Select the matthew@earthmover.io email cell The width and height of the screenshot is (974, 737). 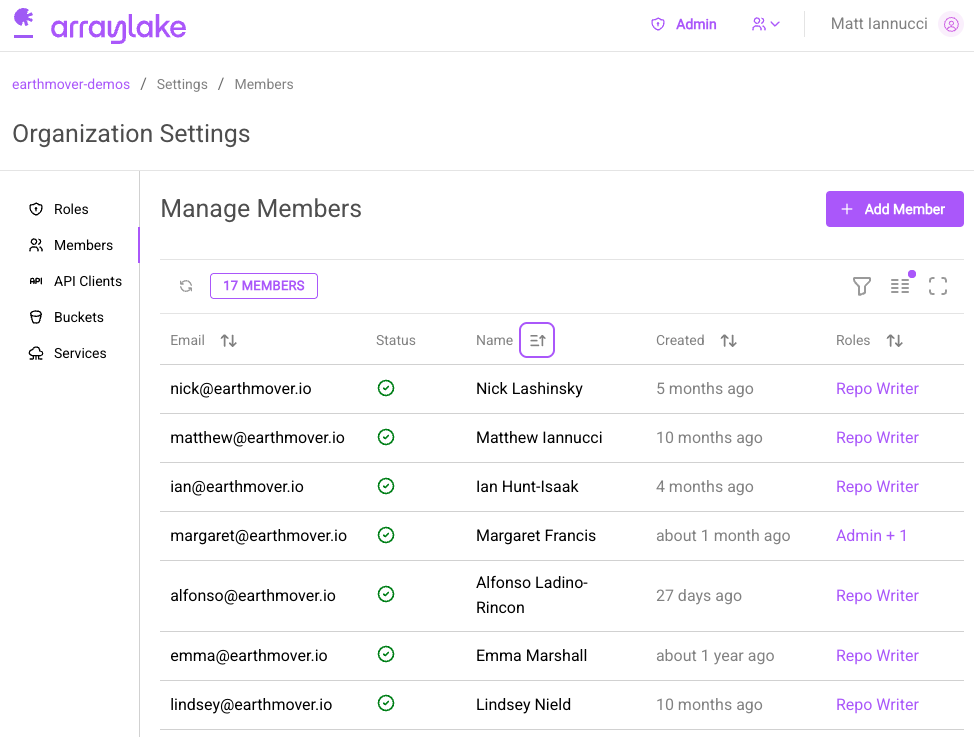[x=257, y=437]
